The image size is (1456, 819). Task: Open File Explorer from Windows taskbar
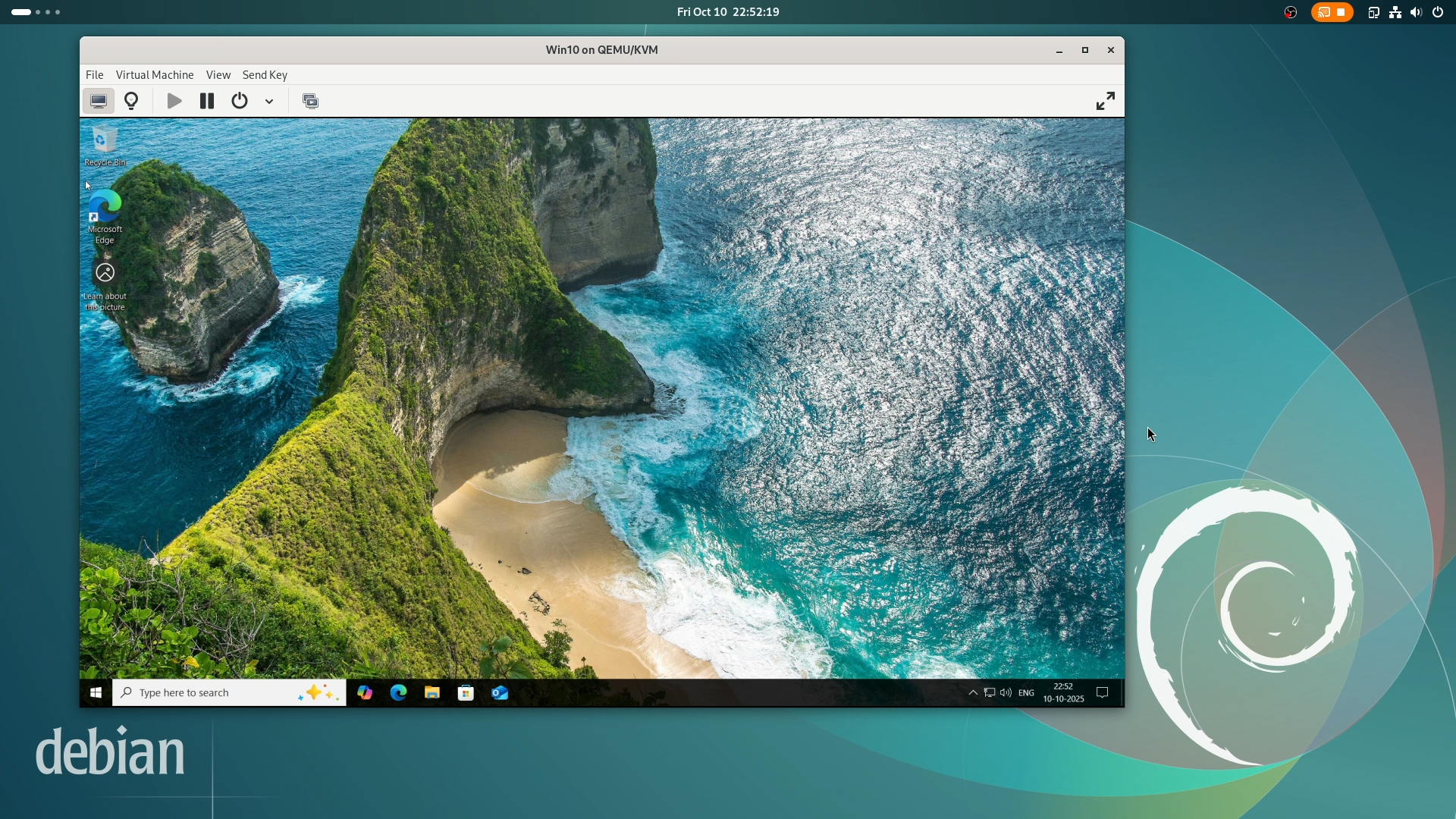click(x=432, y=692)
